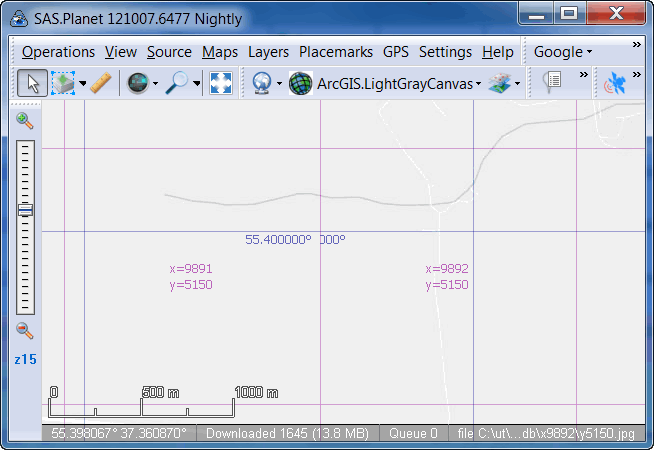The image size is (654, 450).
Task: Open the Operations menu
Action: (x=58, y=52)
